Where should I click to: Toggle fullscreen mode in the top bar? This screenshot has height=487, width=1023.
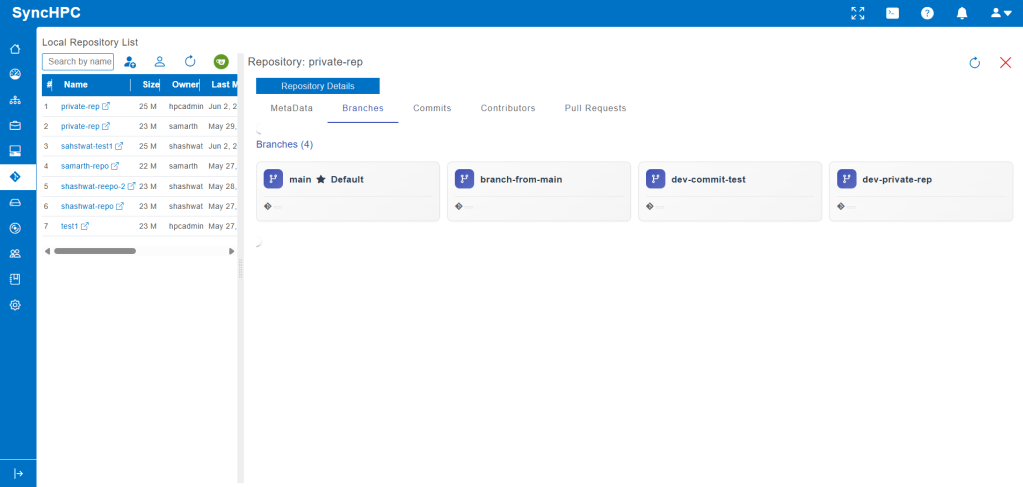[x=857, y=13]
